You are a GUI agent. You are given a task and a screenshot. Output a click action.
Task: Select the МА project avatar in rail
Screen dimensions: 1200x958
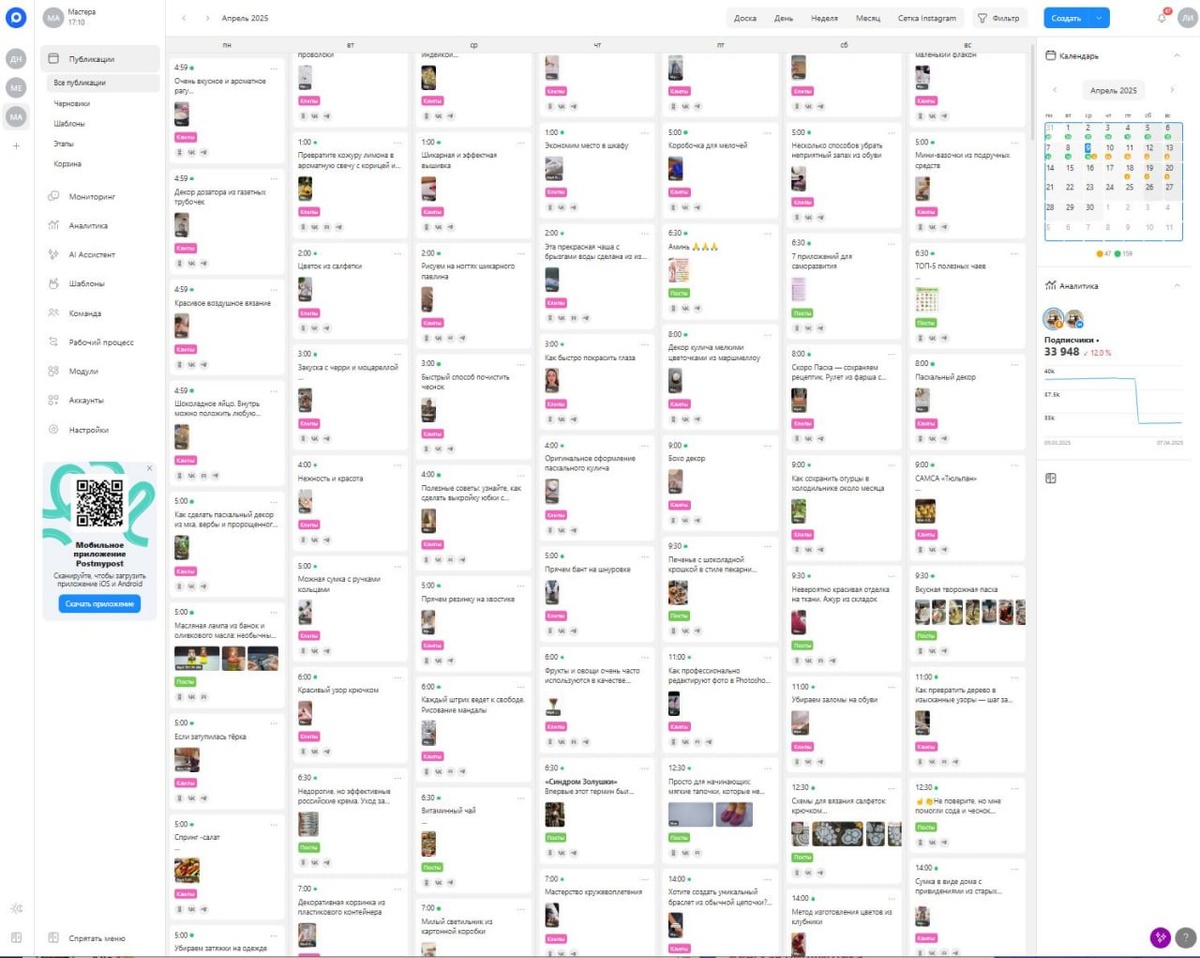16,117
